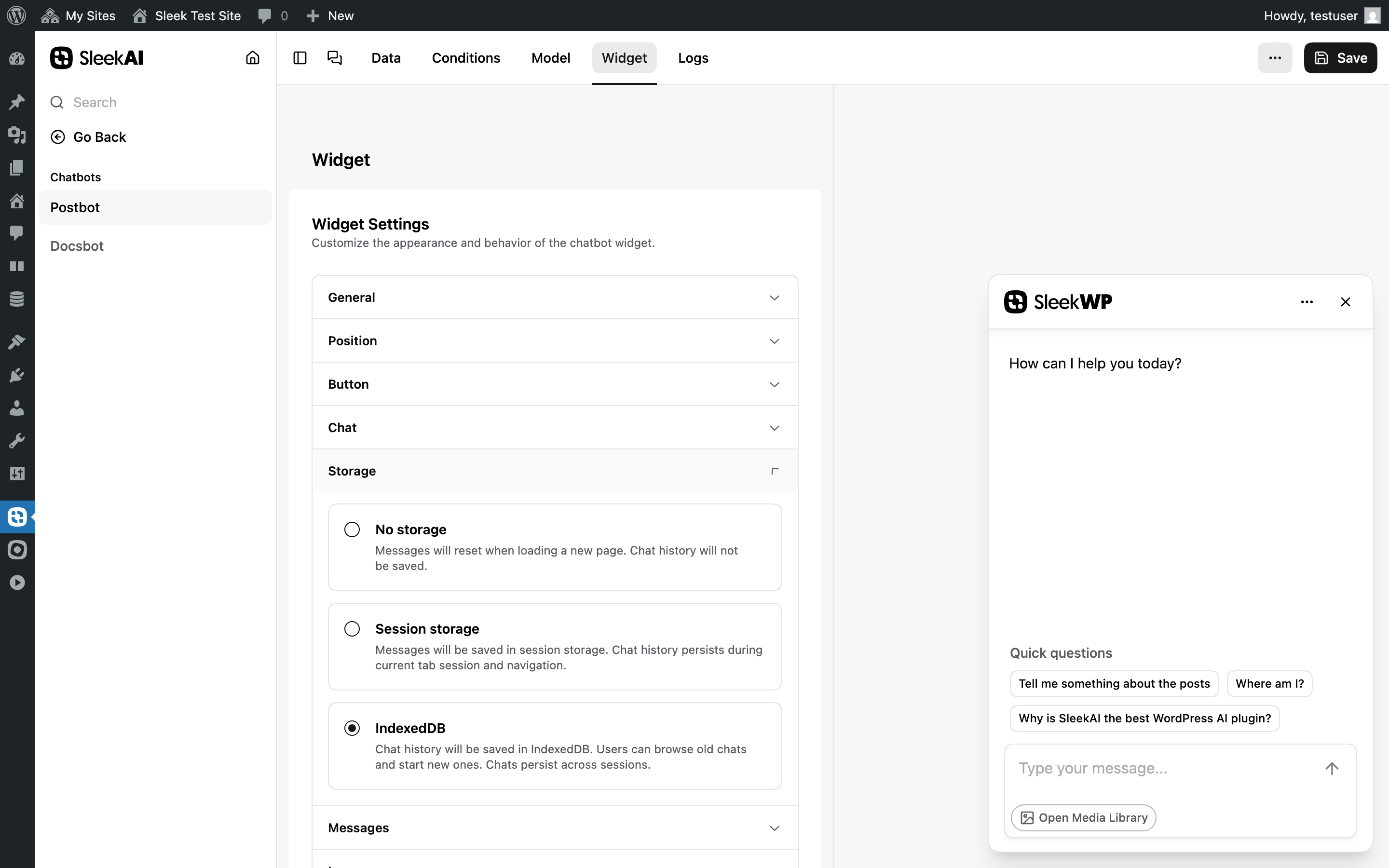The height and width of the screenshot is (868, 1389).
Task: Click the home icon next to the SleekAI logo
Action: coord(253,58)
